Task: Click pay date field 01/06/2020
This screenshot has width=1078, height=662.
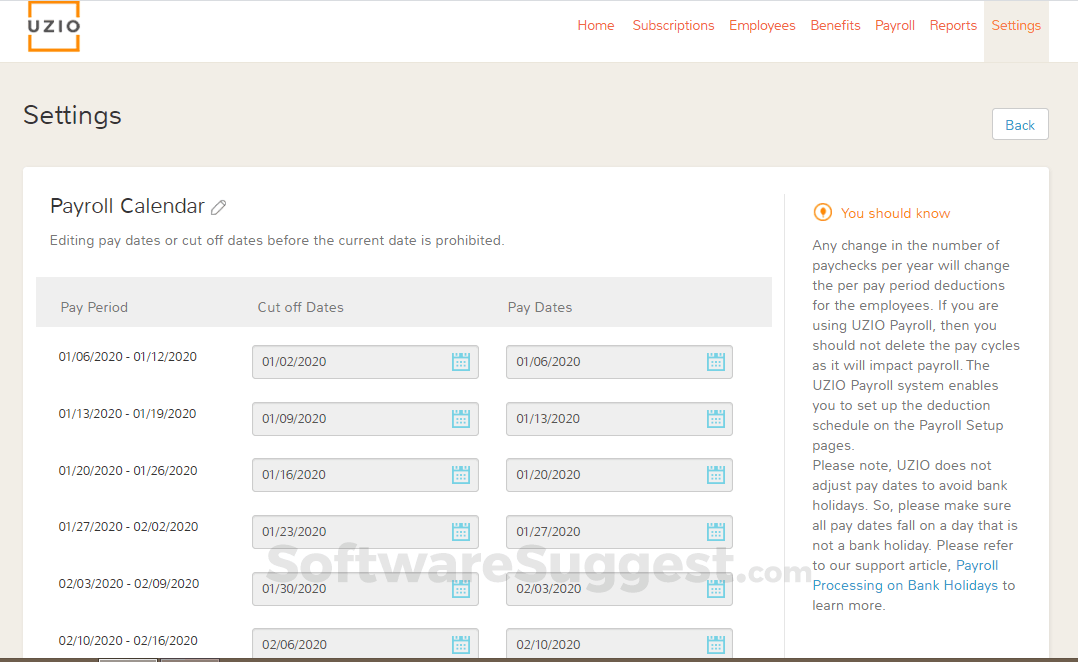Action: click(619, 362)
